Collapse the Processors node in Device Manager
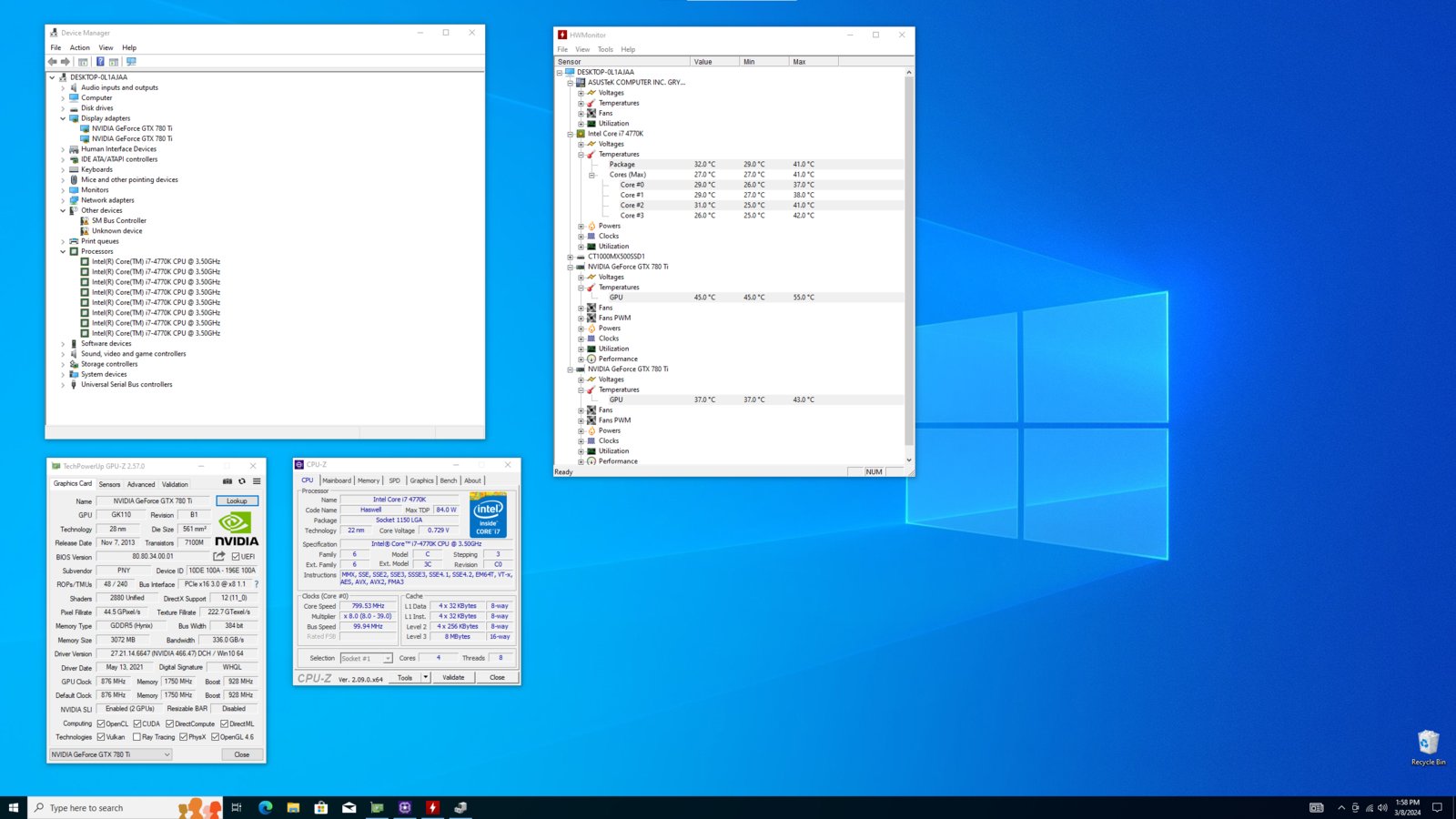Screen dimensions: 1456x819 tap(63, 252)
